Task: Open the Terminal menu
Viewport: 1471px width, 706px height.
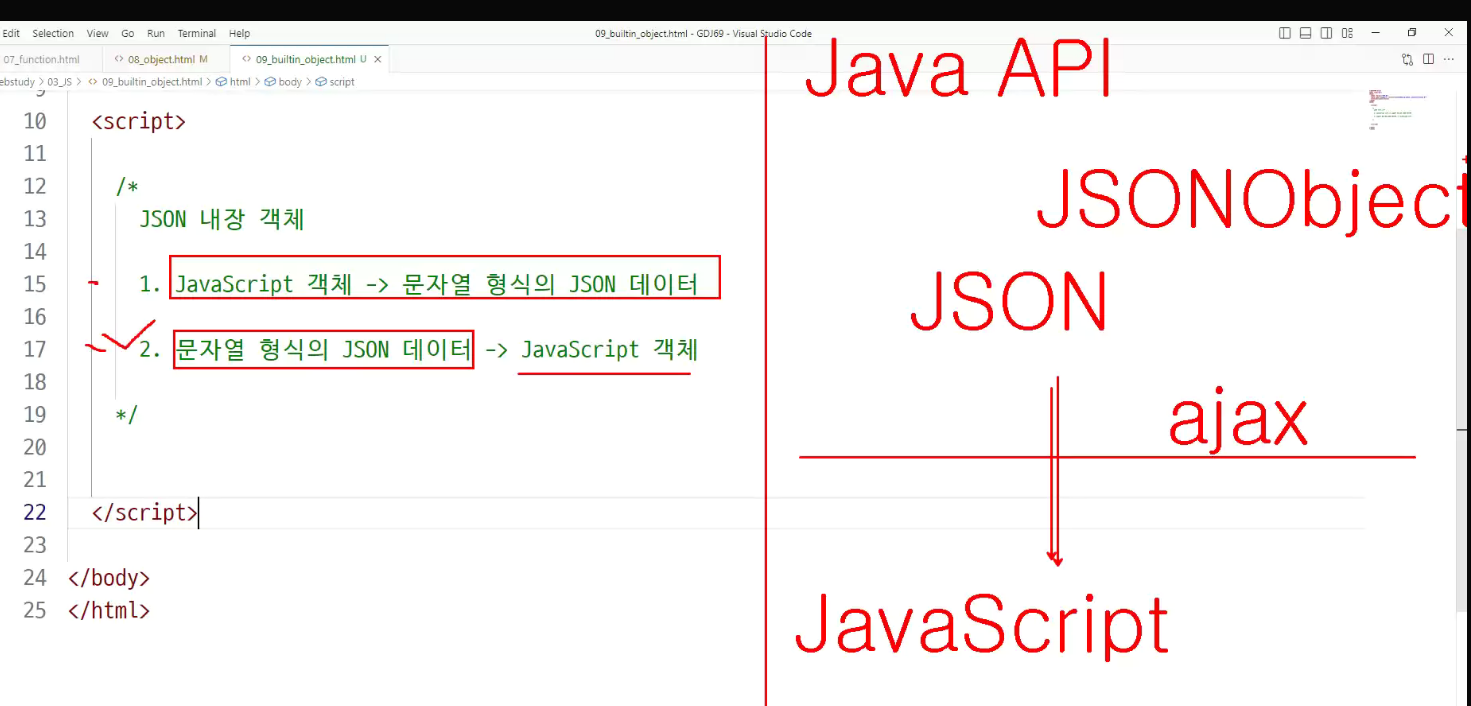Action: [x=197, y=33]
